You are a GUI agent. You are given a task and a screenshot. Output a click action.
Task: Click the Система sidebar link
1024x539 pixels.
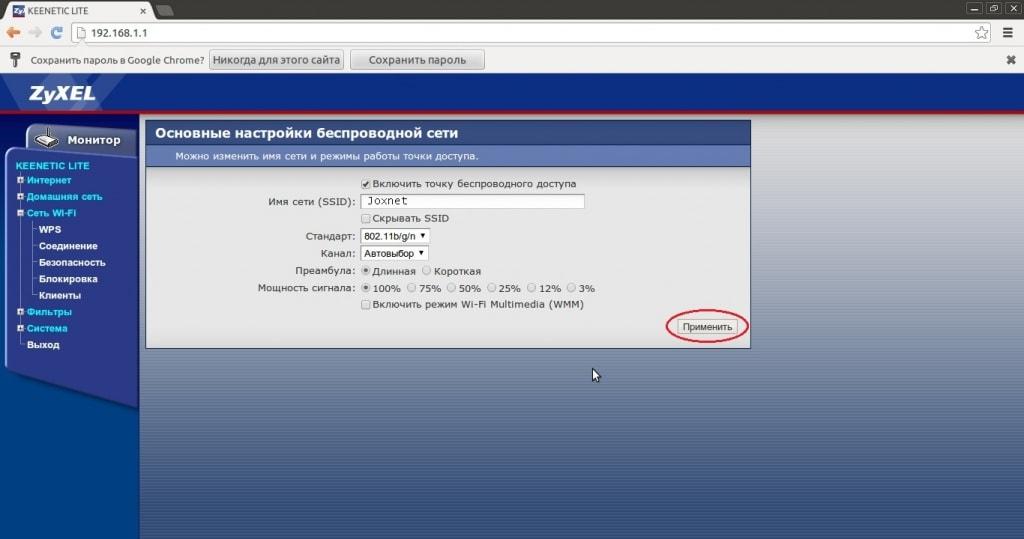[x=47, y=328]
